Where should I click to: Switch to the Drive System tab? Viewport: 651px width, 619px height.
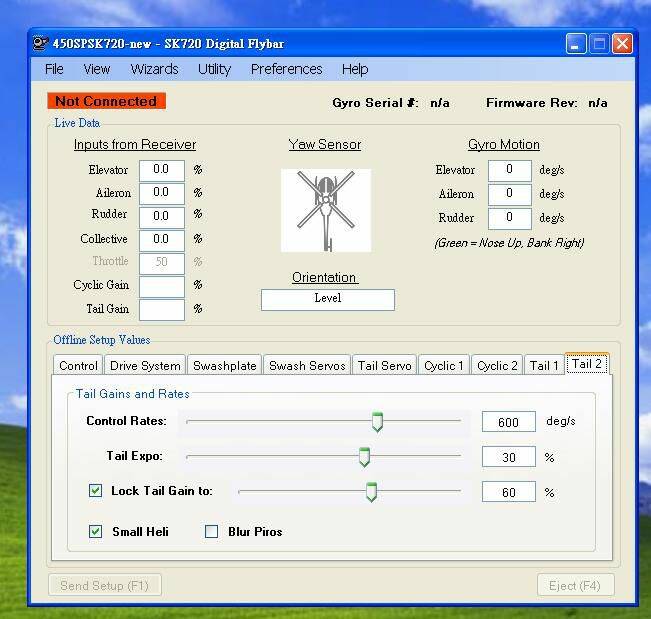[145, 365]
